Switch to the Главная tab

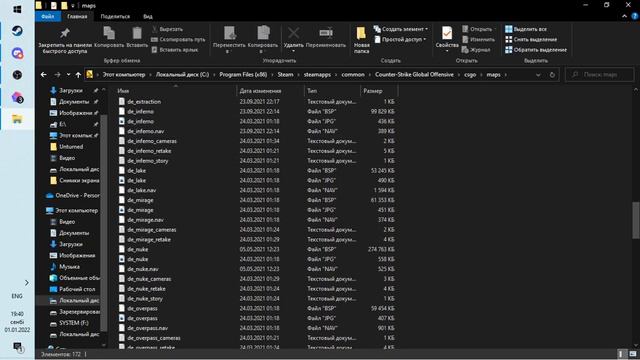click(x=77, y=16)
